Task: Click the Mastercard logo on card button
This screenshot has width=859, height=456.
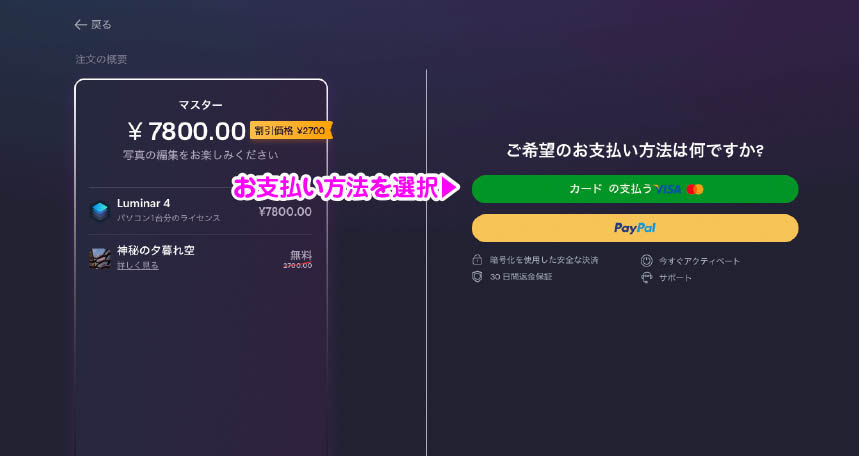Action: [x=695, y=189]
